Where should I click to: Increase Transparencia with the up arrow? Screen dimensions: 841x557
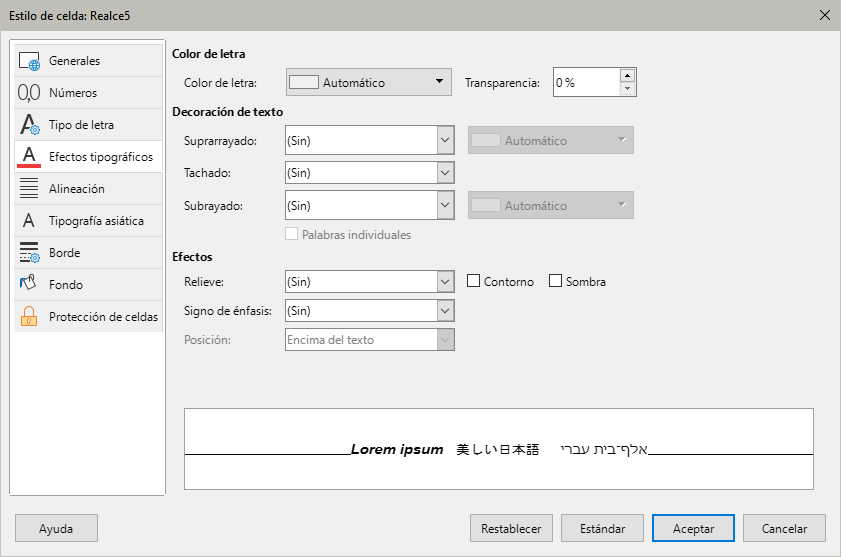(628, 76)
